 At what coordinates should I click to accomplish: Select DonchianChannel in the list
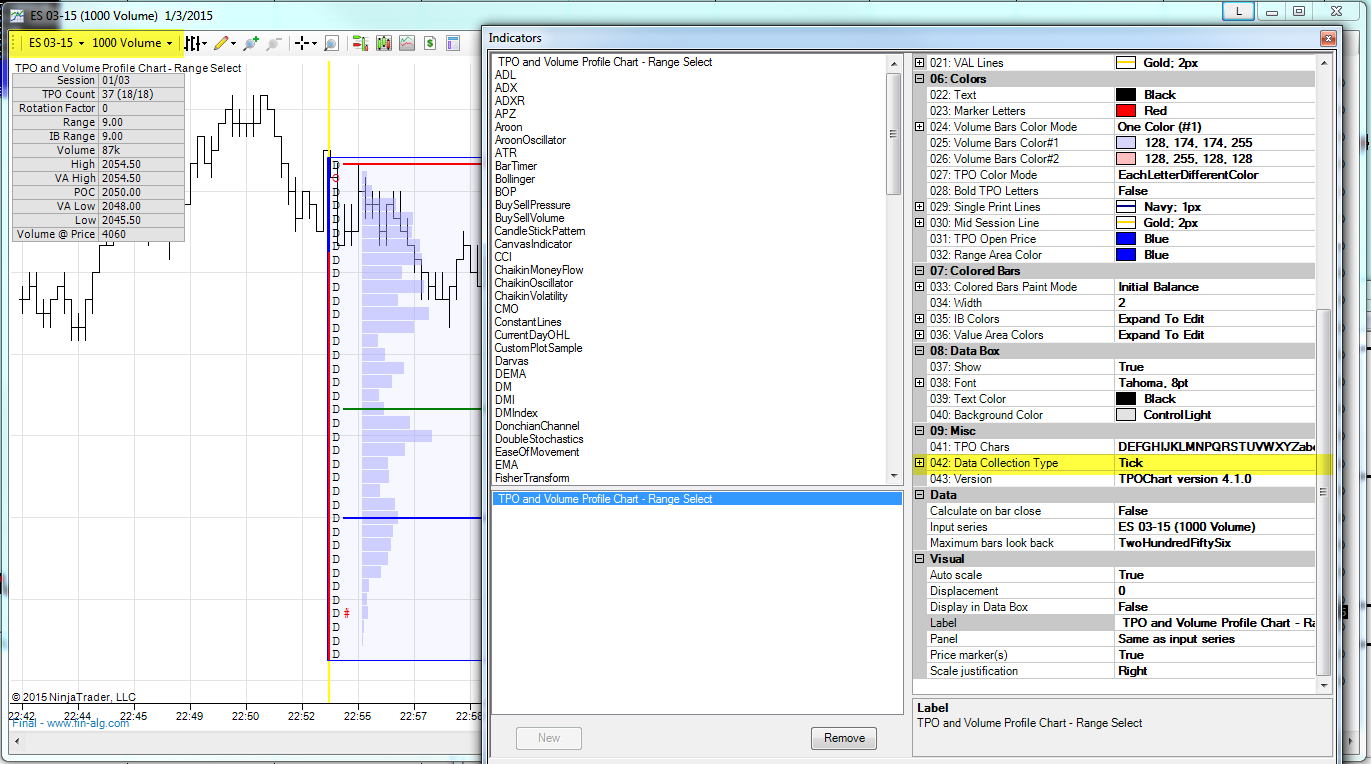(x=539, y=426)
